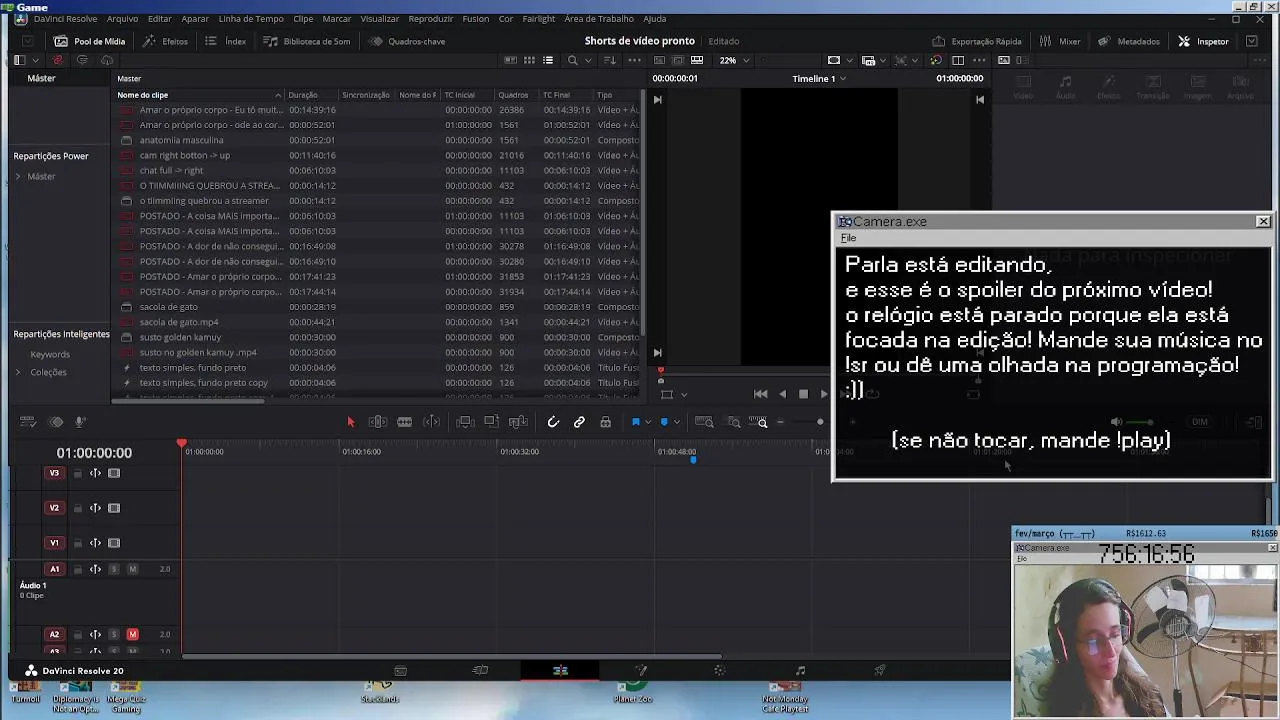Click the bypass color grades icon
Image resolution: width=1280 pixels, height=720 pixels.
pyautogui.click(x=935, y=60)
